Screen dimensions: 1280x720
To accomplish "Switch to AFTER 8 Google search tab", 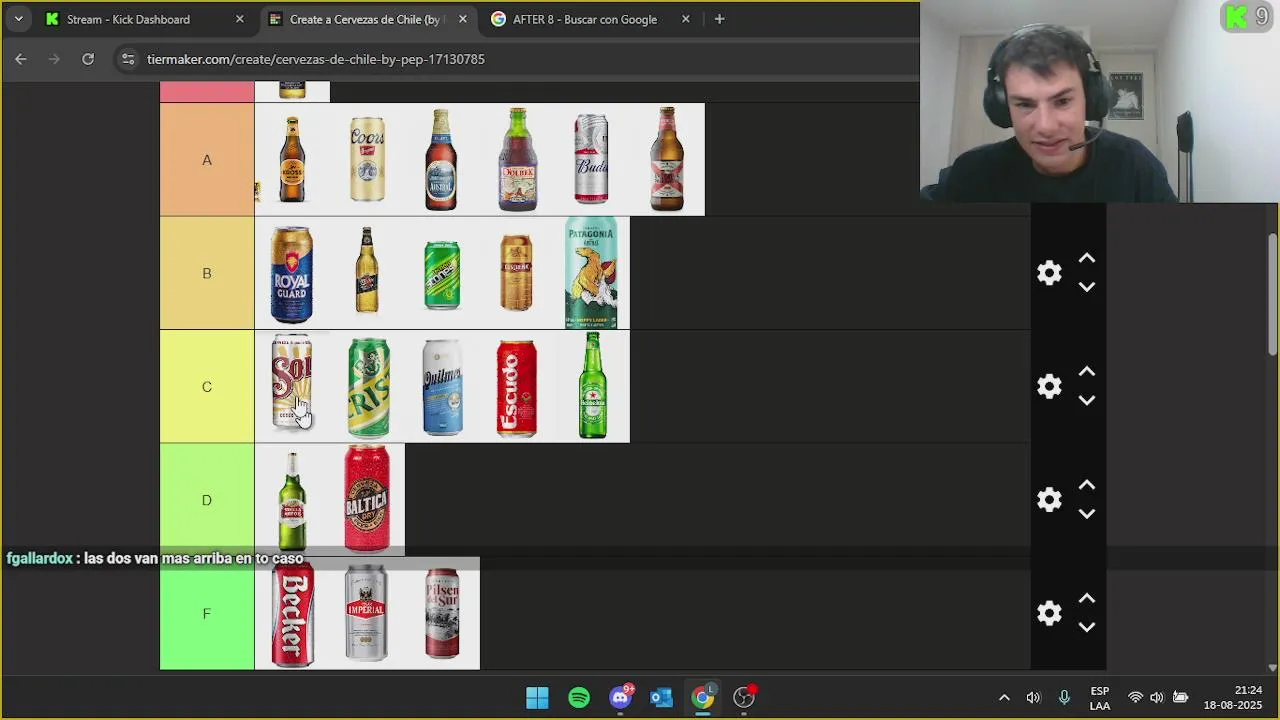I will click(591, 19).
